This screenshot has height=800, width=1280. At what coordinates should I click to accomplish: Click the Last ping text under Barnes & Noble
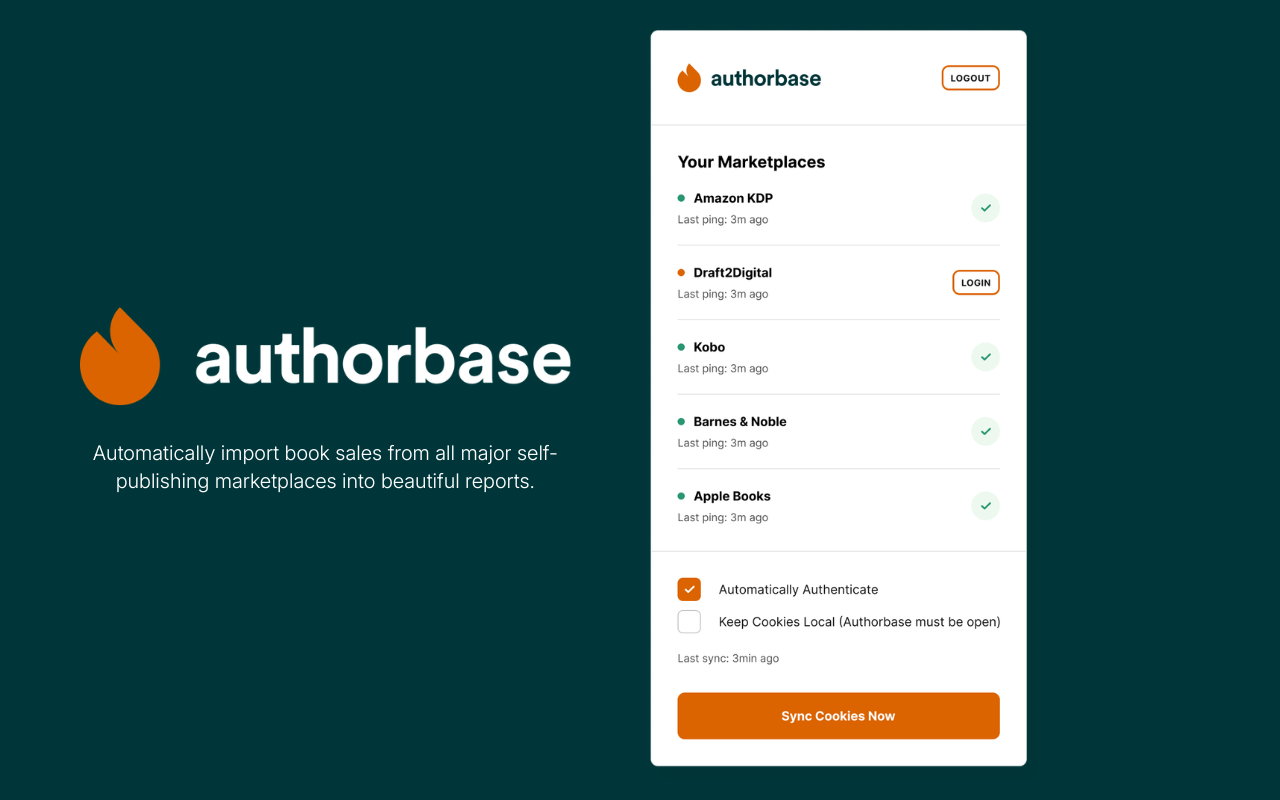pyautogui.click(x=723, y=443)
